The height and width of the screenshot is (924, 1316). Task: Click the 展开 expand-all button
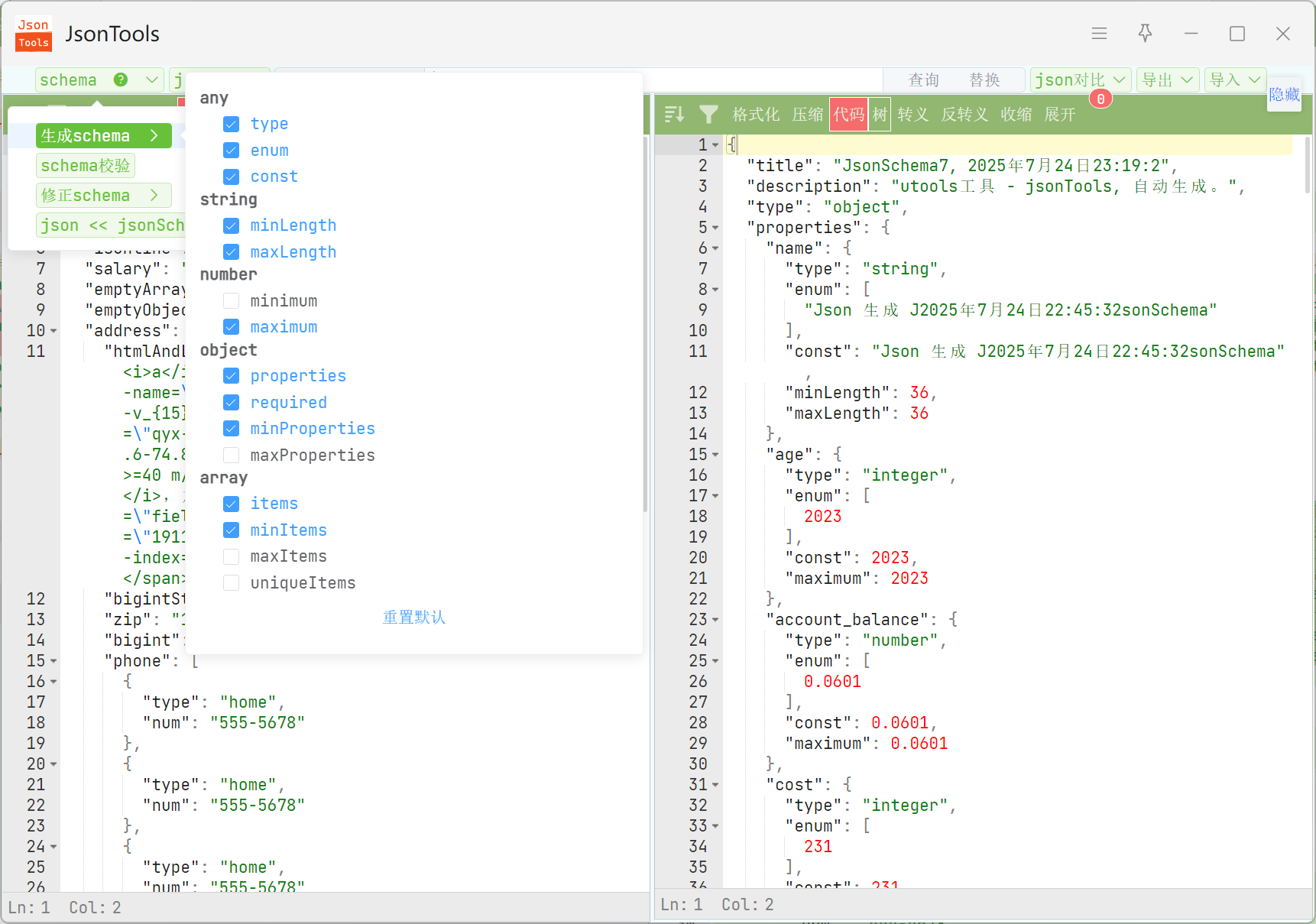point(1060,115)
